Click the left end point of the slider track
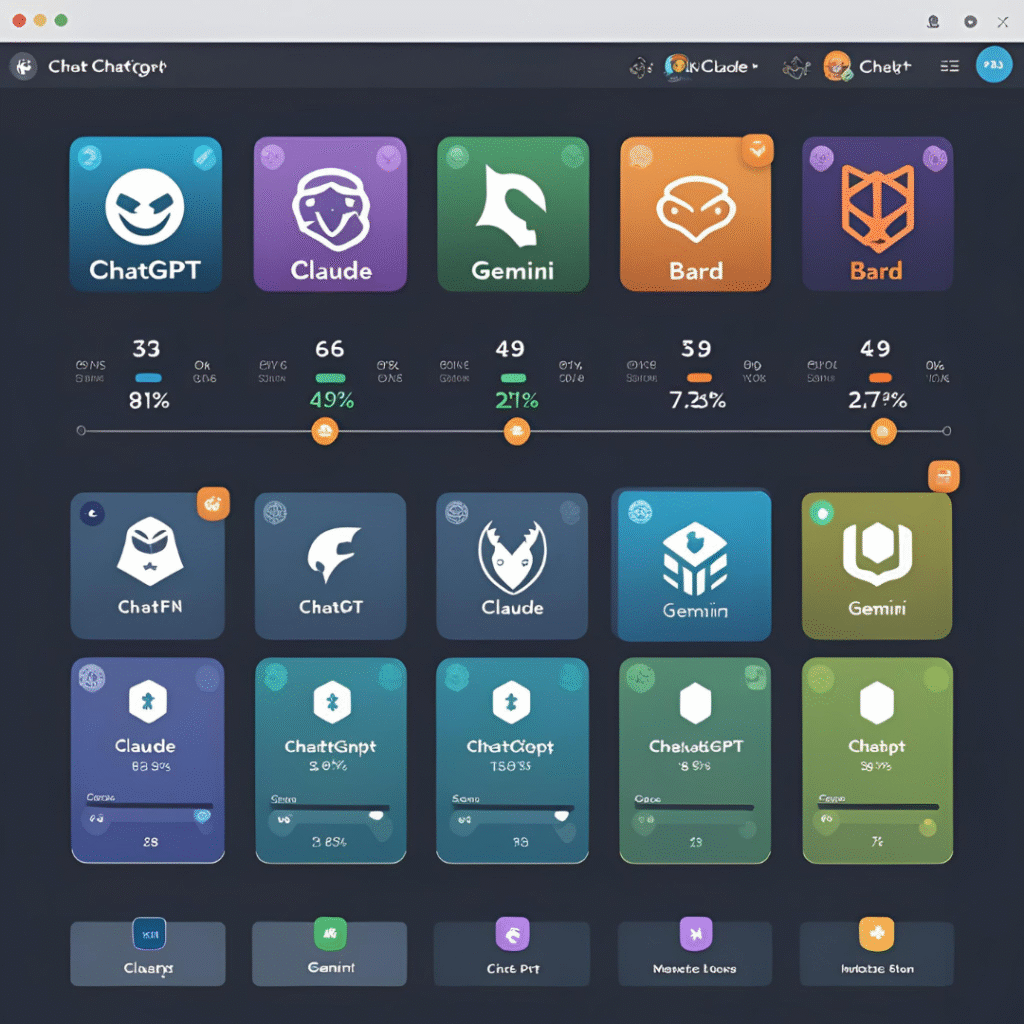This screenshot has width=1024, height=1024. pos(81,430)
